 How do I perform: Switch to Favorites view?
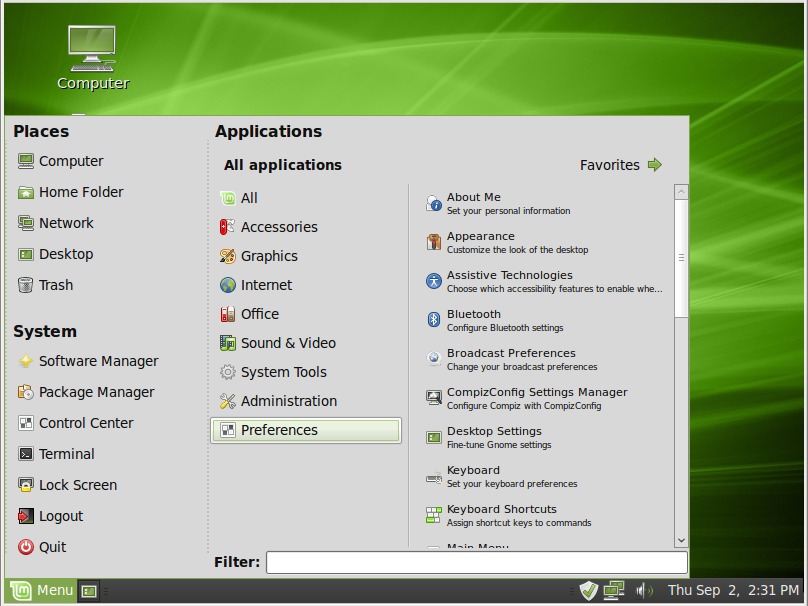620,165
